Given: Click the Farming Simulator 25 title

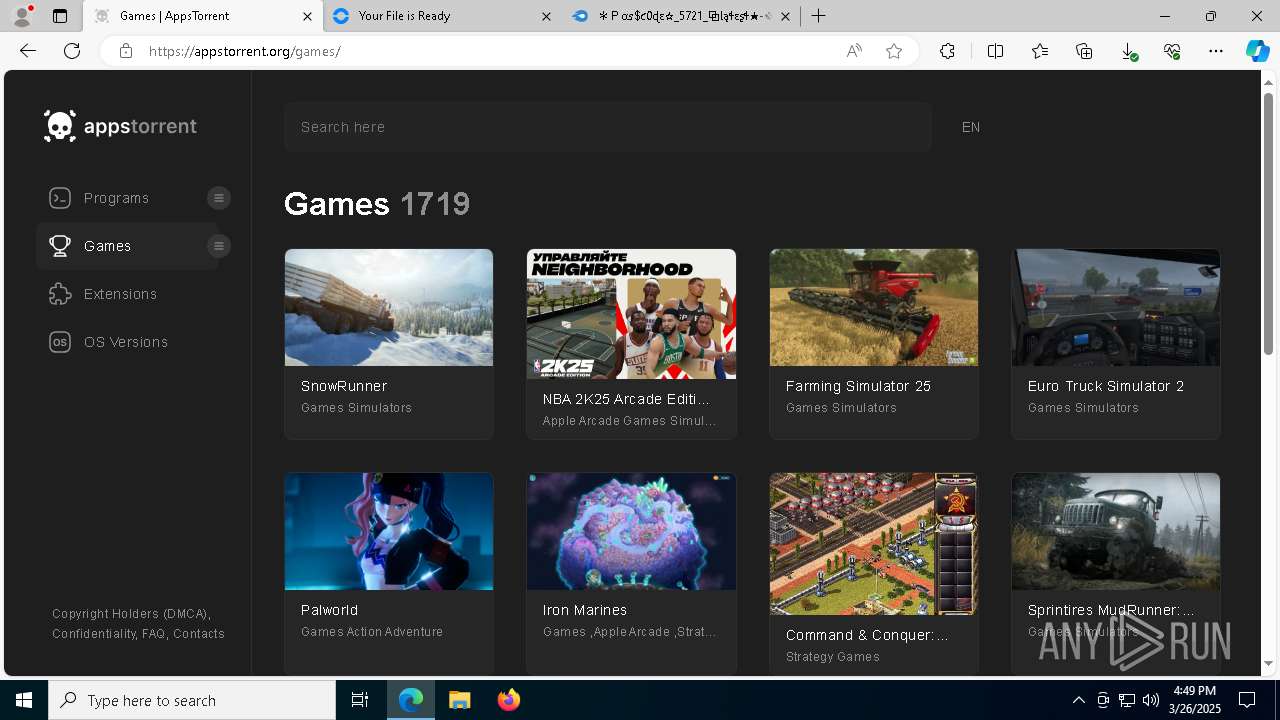Looking at the screenshot, I should (858, 386).
